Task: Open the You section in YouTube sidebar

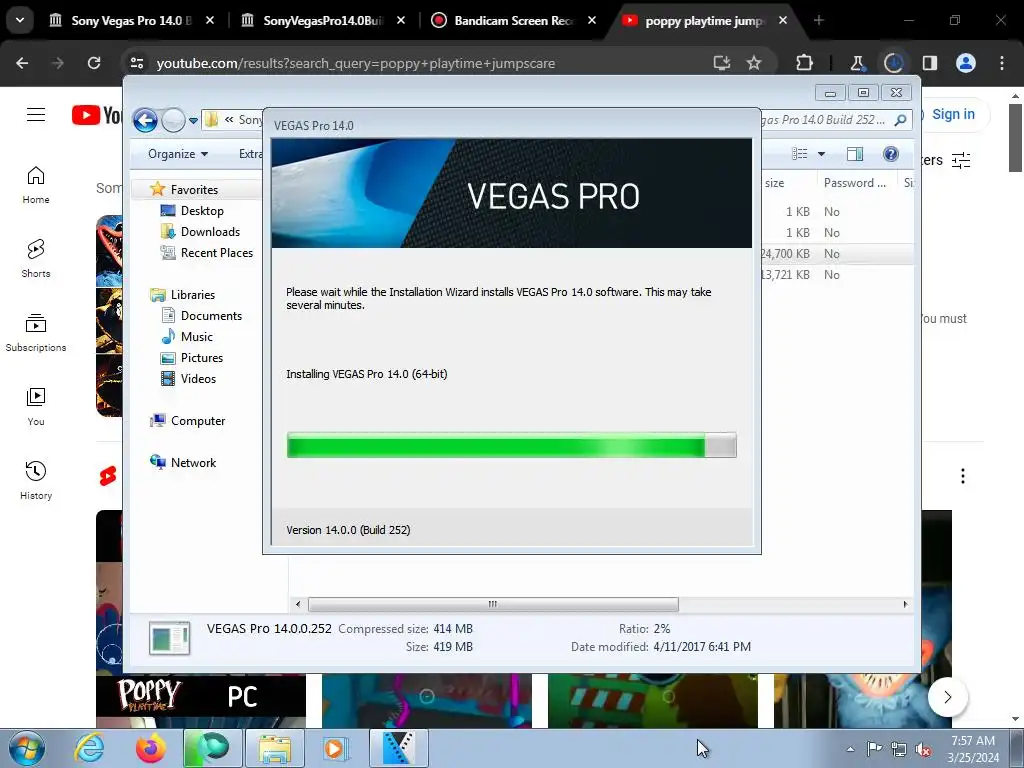Action: (x=36, y=406)
